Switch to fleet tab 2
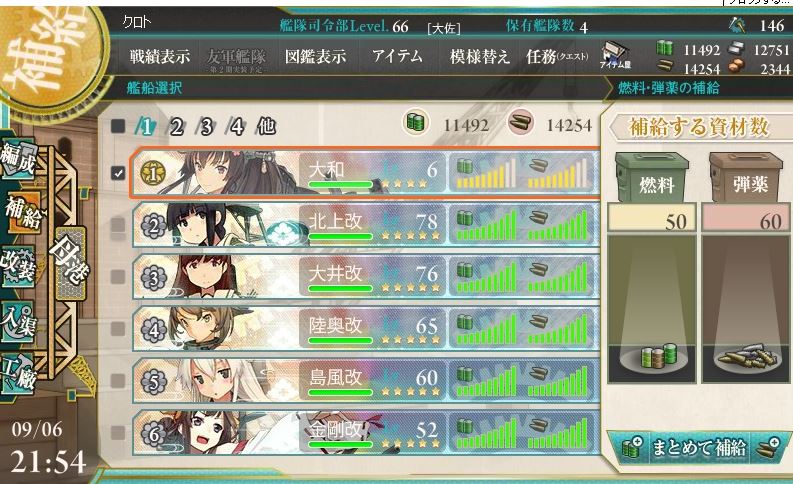Screen dimensions: 793x484 coord(176,126)
